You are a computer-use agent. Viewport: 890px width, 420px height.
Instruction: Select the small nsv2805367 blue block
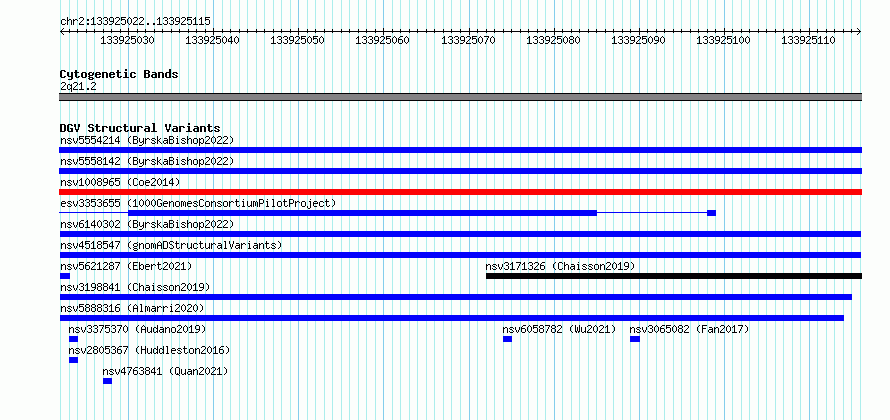[x=73, y=360]
